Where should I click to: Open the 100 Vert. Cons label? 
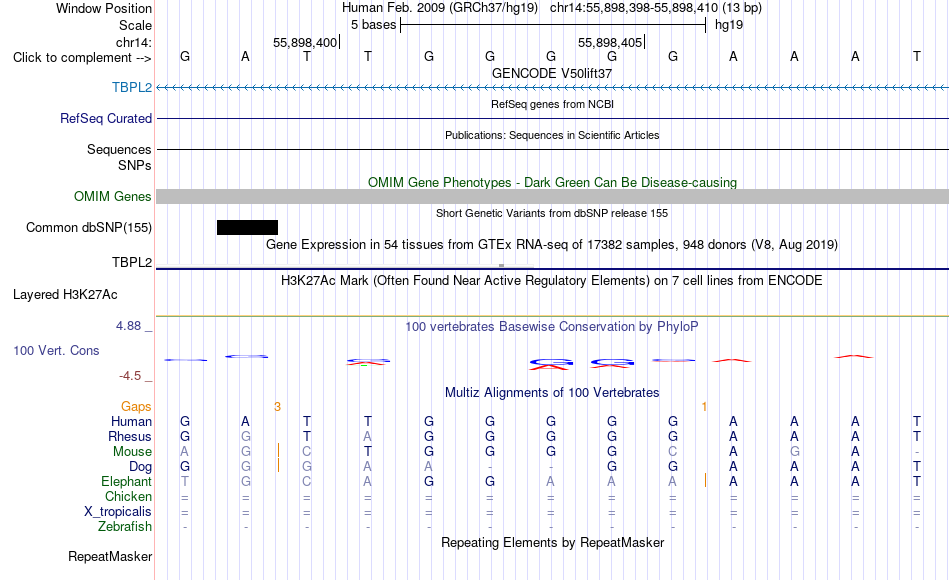tap(56, 350)
